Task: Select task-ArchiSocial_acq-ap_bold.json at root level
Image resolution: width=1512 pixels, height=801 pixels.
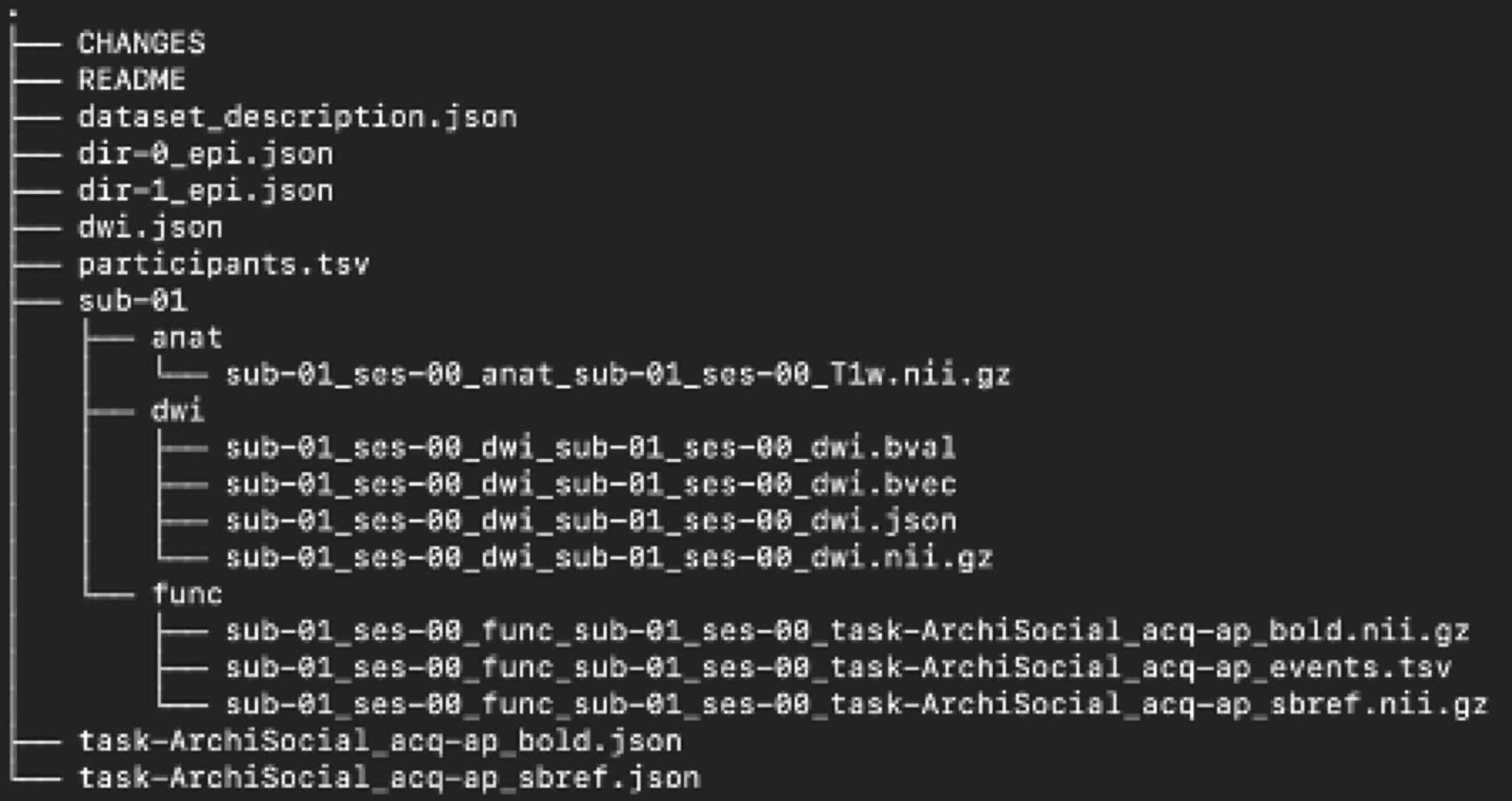Action: click(380, 741)
